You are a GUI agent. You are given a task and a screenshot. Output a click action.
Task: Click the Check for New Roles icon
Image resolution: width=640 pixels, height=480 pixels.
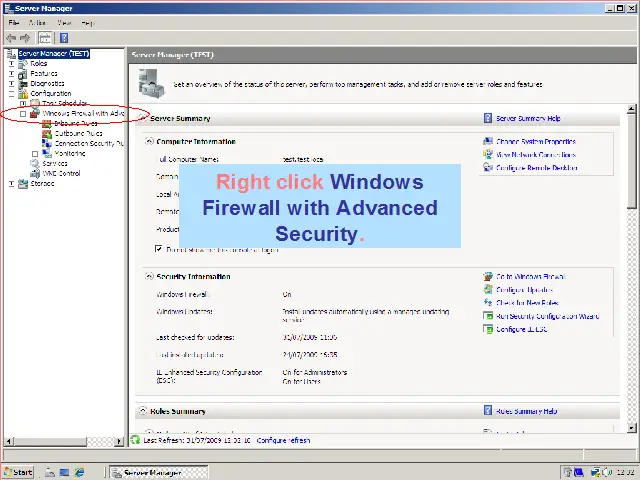pos(488,302)
